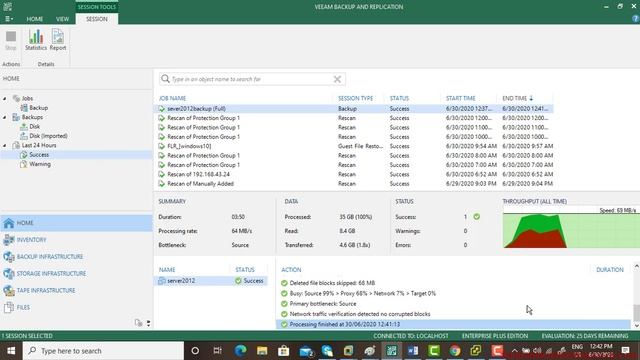
Task: Open the TAPE INFRASTRUCTURE pane
Action: 76,290
